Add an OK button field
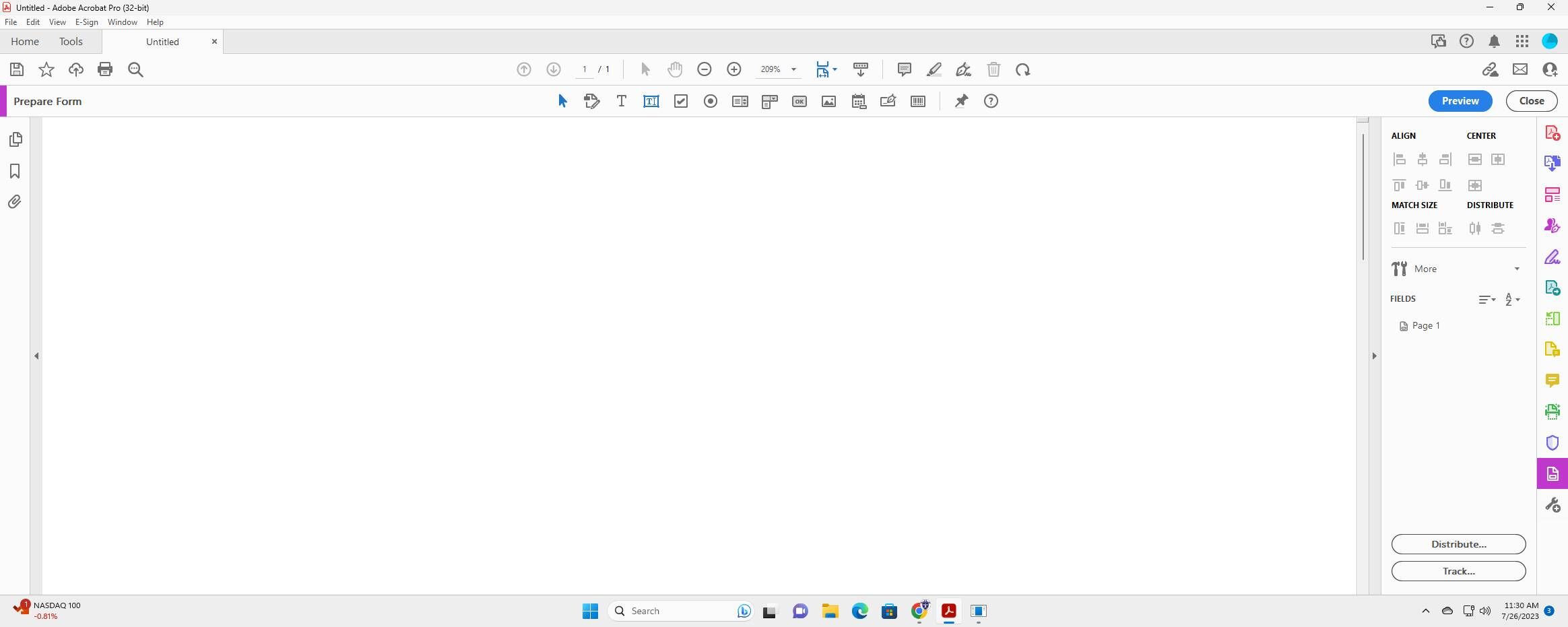 [x=799, y=101]
